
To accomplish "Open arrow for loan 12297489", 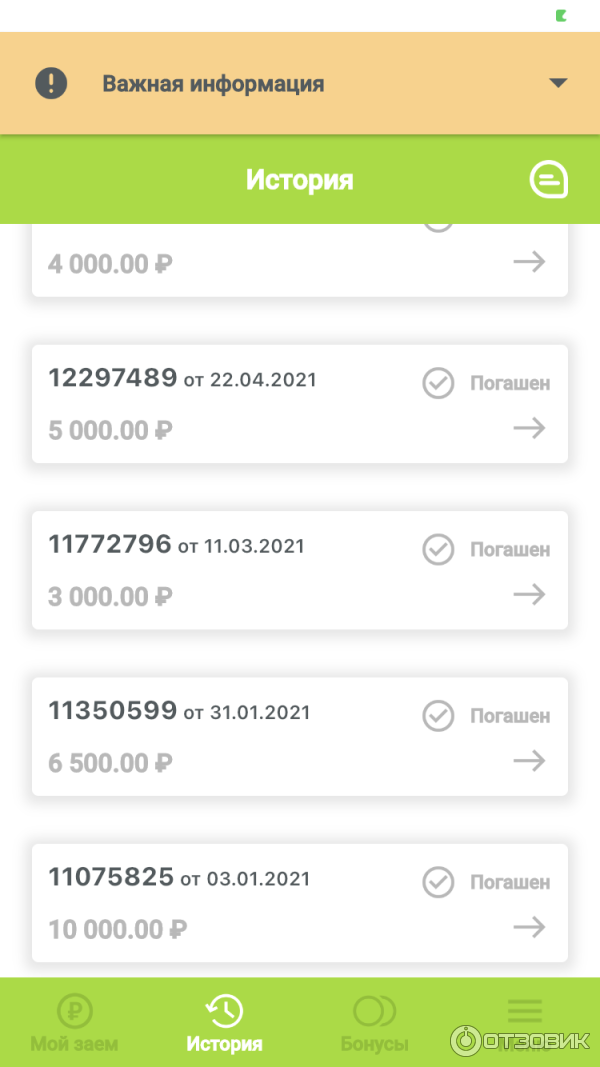I will tap(530, 428).
